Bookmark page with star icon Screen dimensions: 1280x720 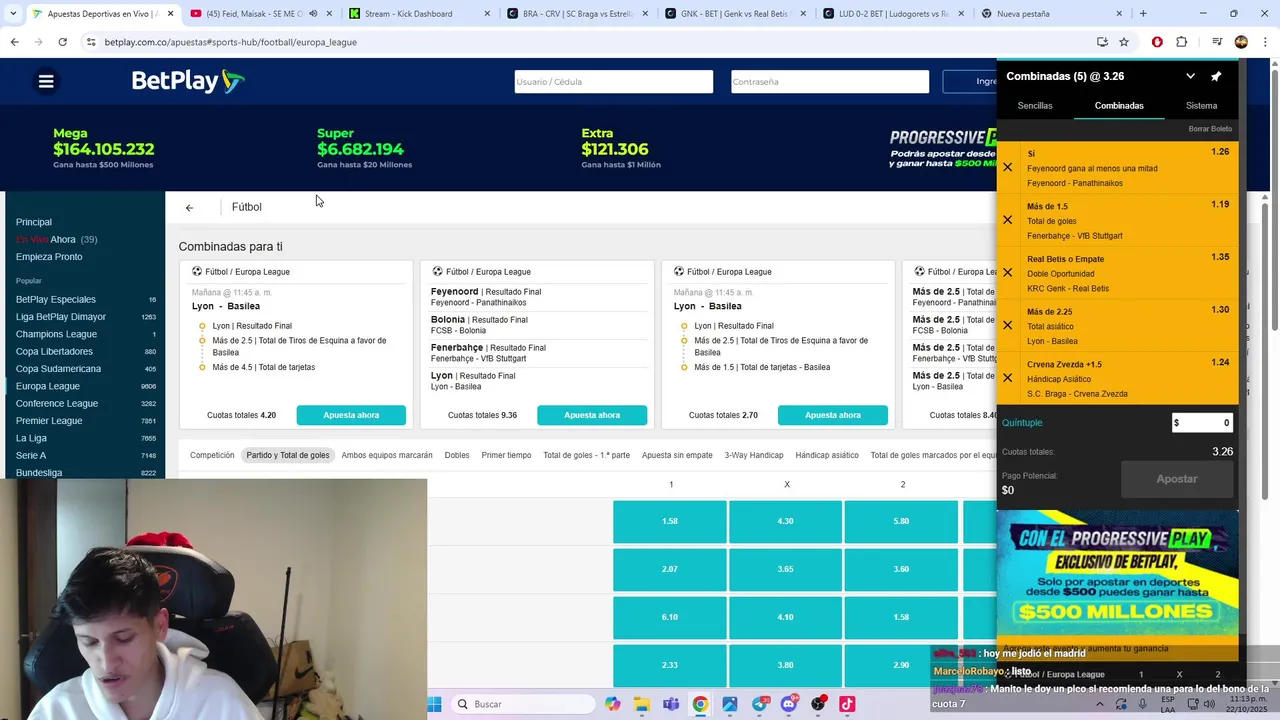pyautogui.click(x=1124, y=42)
